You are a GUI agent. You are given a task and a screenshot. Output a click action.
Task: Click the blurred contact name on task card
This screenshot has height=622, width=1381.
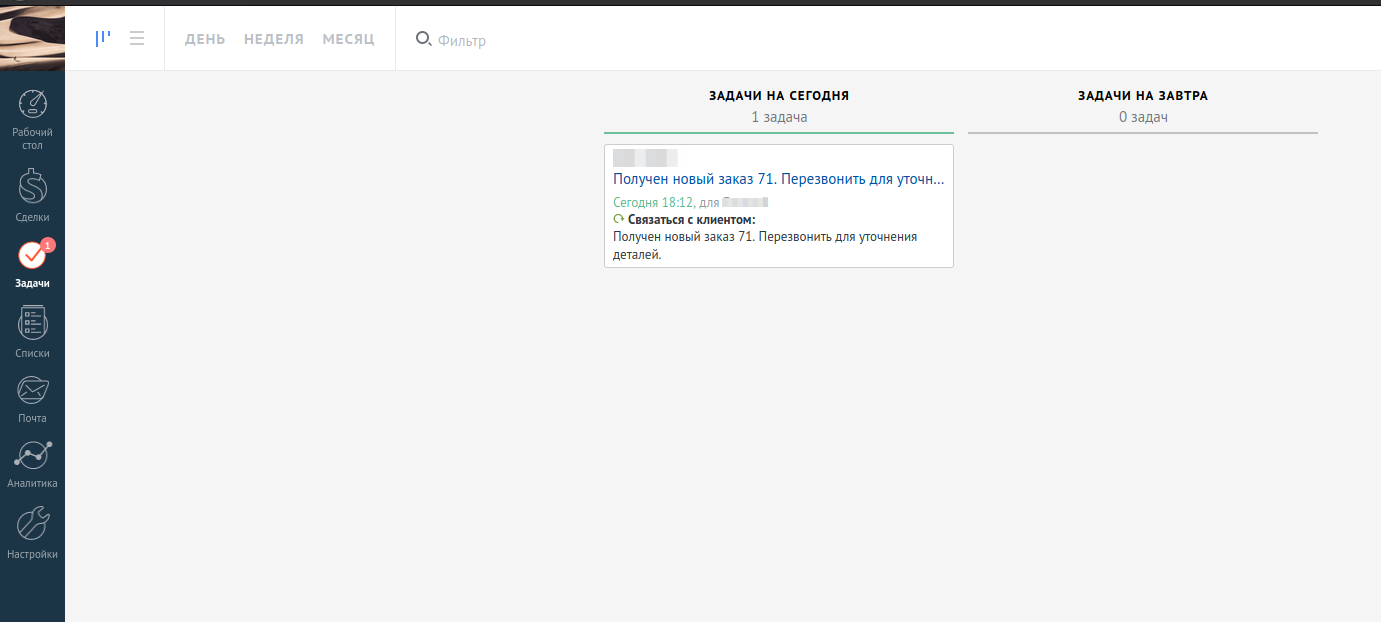pos(645,158)
